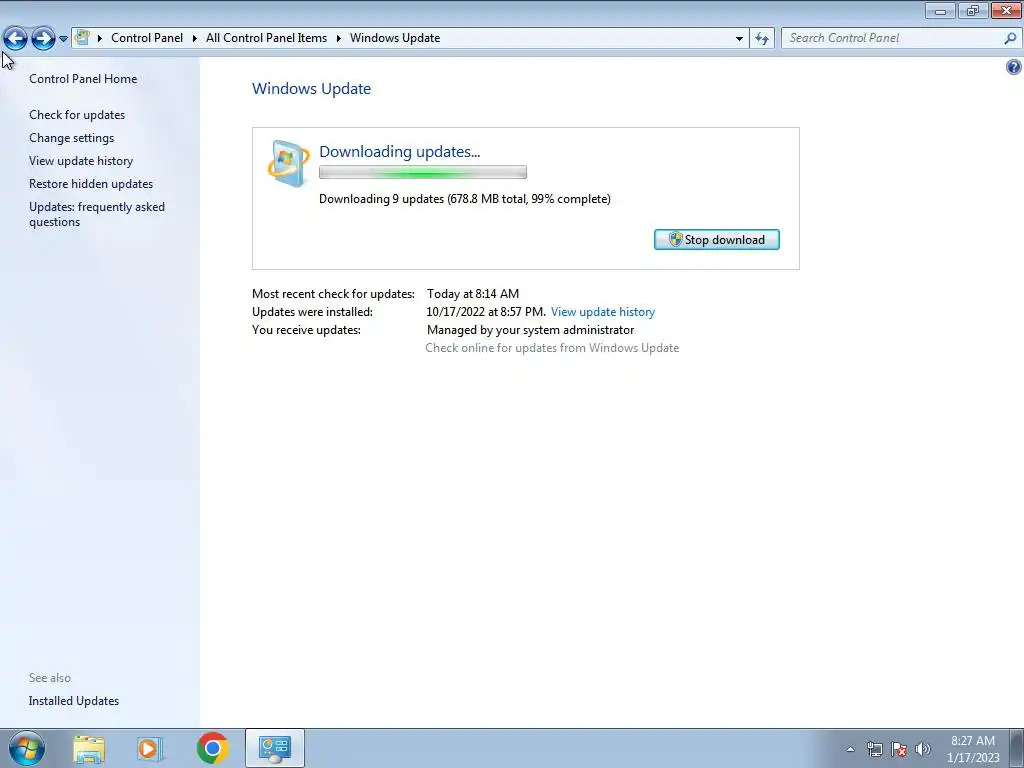Screen dimensions: 1024x768
Task: Click Managed by your system administrator text
Action: [530, 330]
